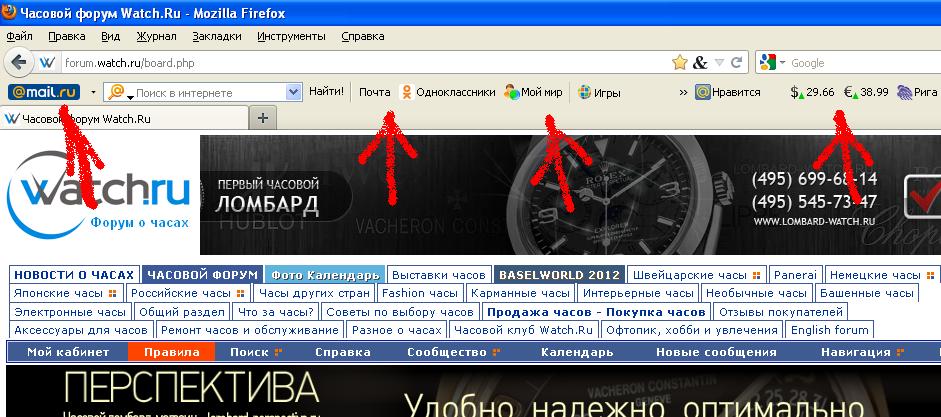
Task: Expand the hidden toolbar items chevron
Action: click(x=683, y=92)
